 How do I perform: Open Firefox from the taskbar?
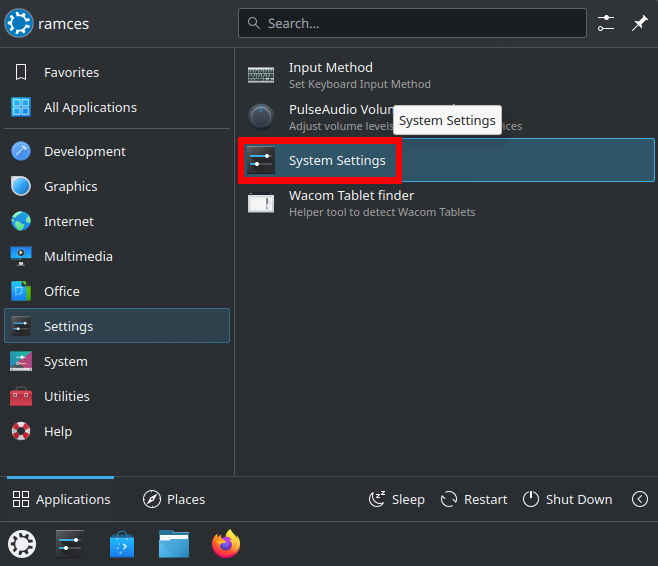[x=226, y=544]
